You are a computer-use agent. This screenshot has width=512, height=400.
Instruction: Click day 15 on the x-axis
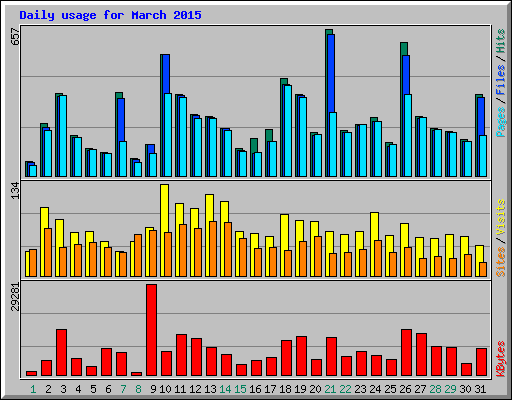click(240, 389)
